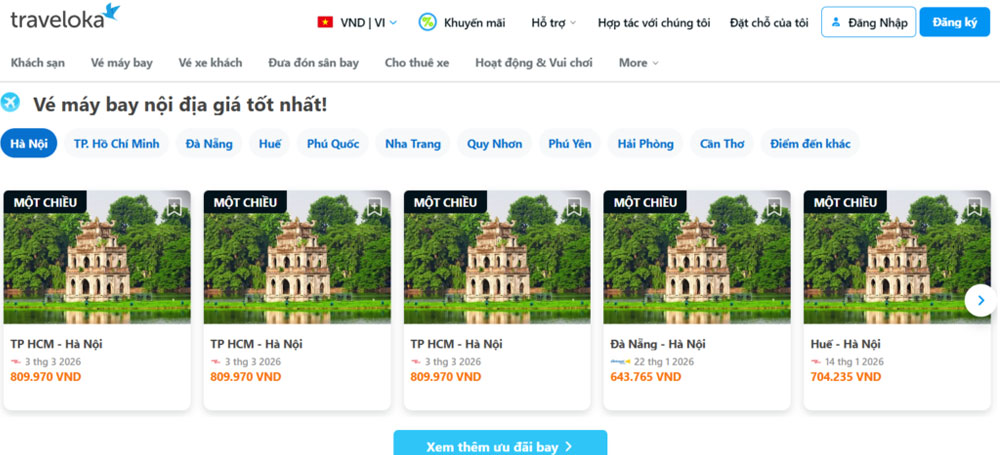Show next flight deals with the carousel arrow
Image resolution: width=1000 pixels, height=455 pixels.
tap(980, 300)
